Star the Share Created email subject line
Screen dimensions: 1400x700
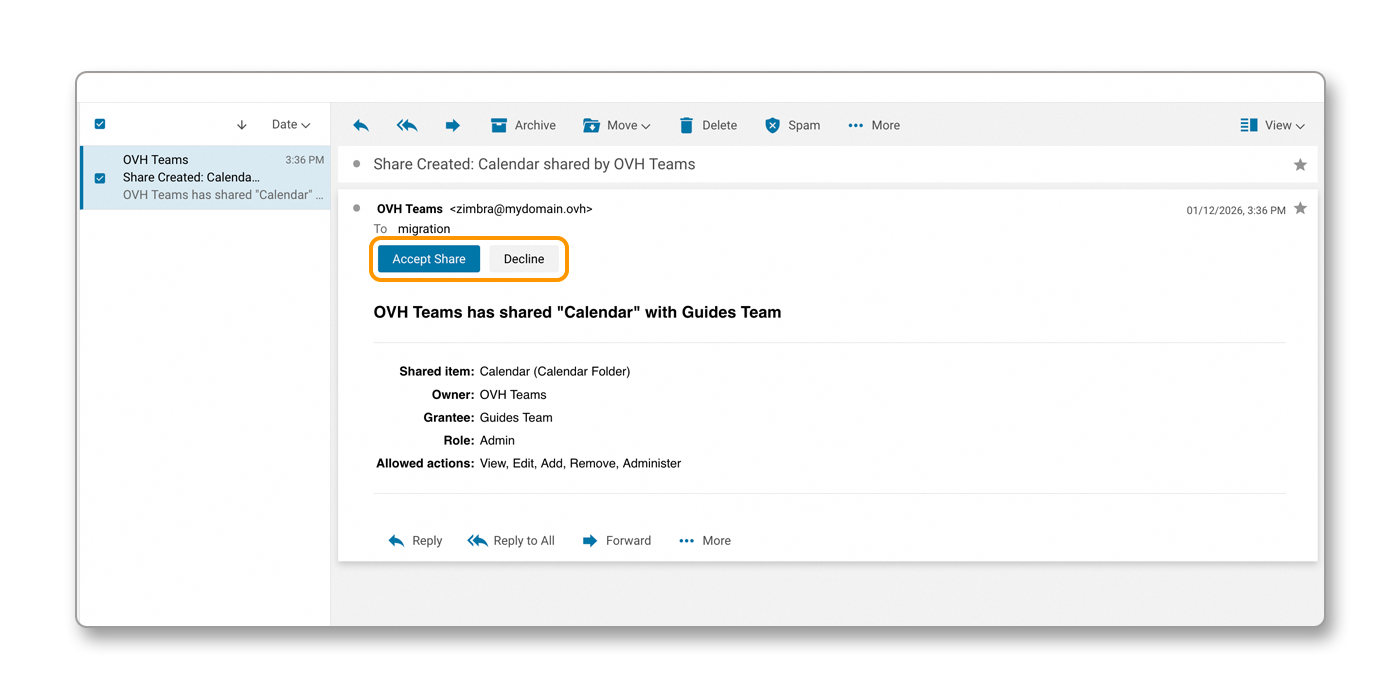coord(1300,164)
